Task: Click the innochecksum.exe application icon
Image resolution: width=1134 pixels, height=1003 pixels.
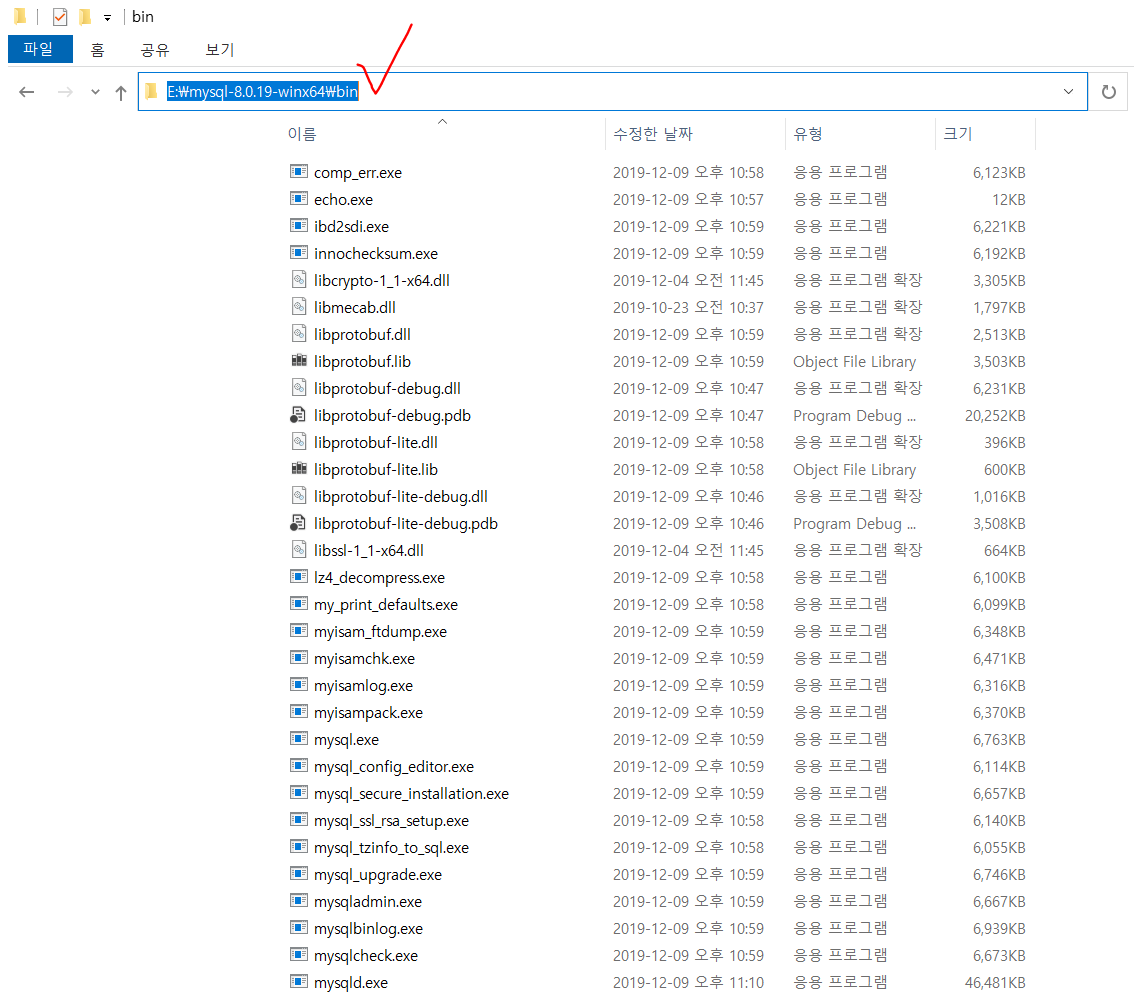Action: pyautogui.click(x=299, y=252)
